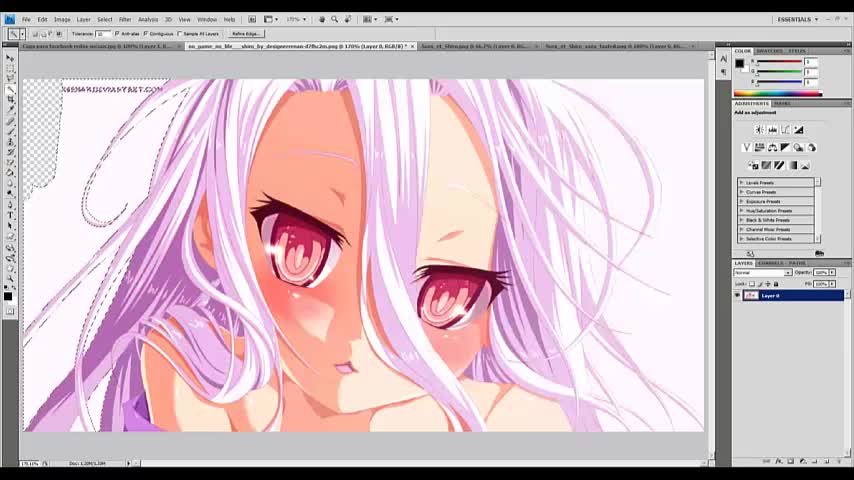Adjust the blue B color slider
The height and width of the screenshot is (480, 854).
pos(779,82)
